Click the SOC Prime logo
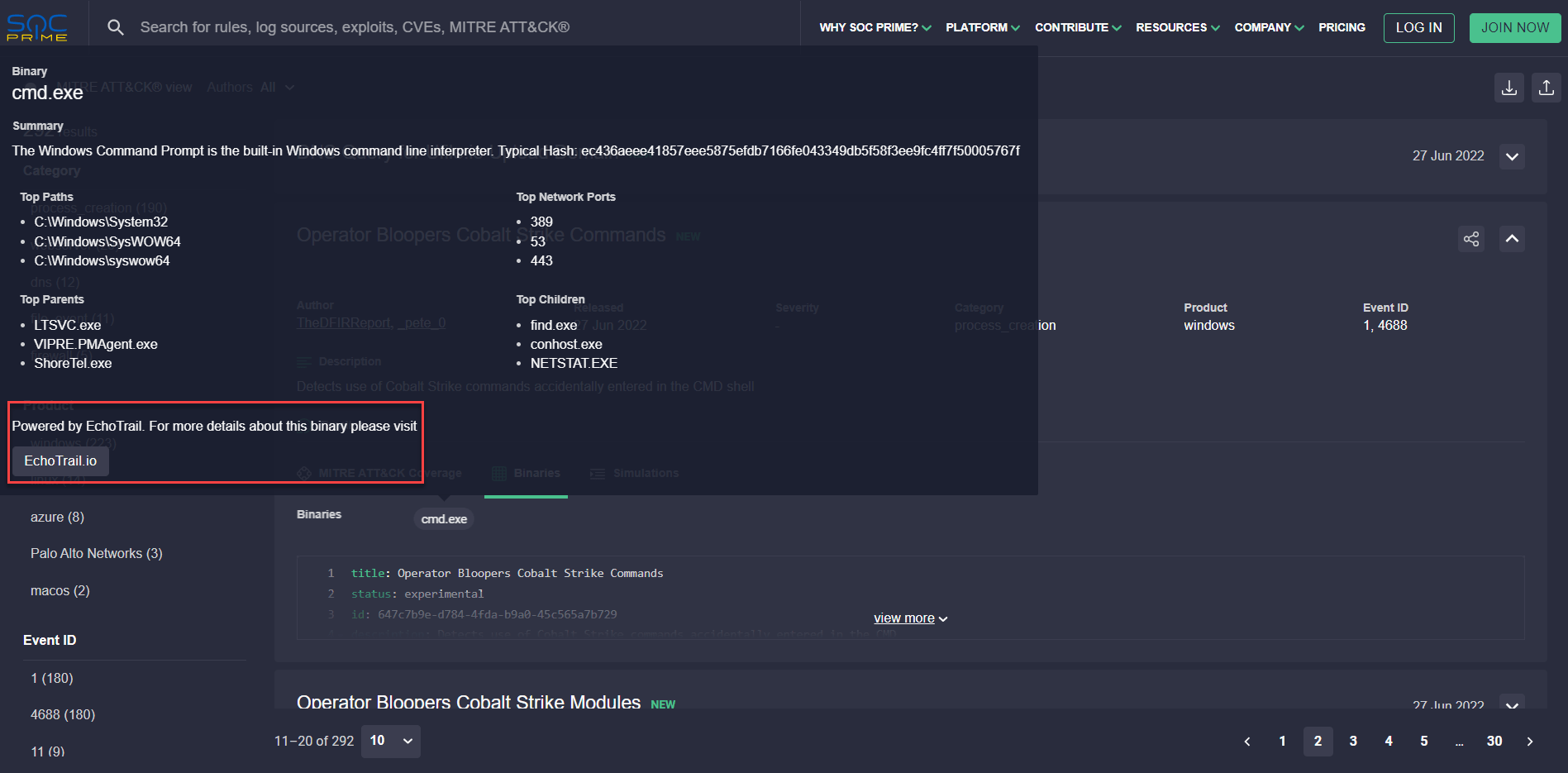The height and width of the screenshot is (773, 1568). (37, 27)
